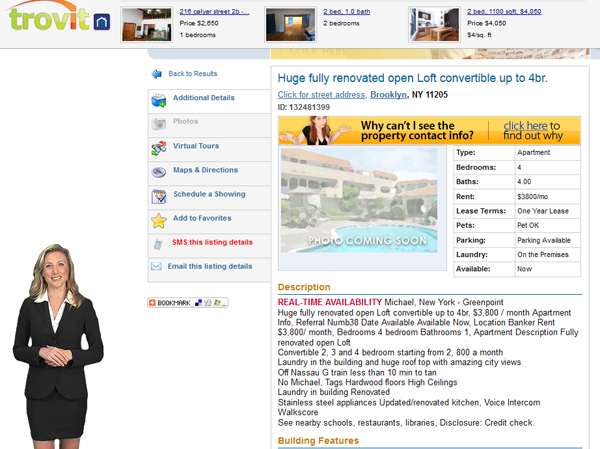Click the street address link

tap(321, 95)
